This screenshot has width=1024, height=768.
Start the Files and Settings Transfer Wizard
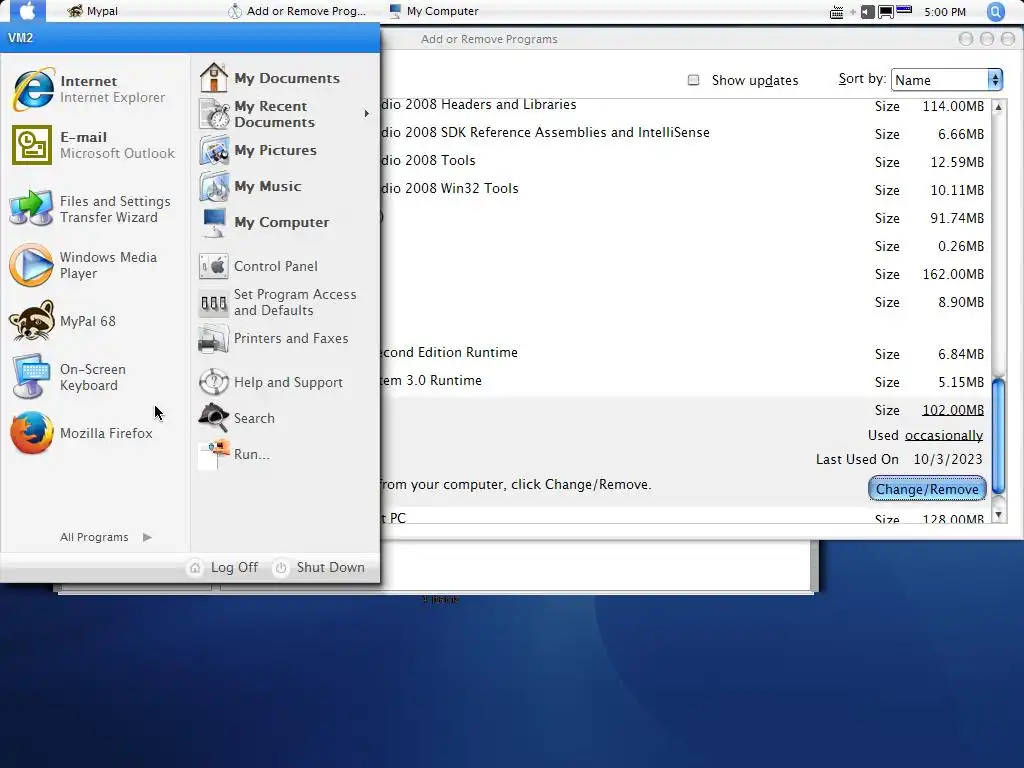coord(91,209)
